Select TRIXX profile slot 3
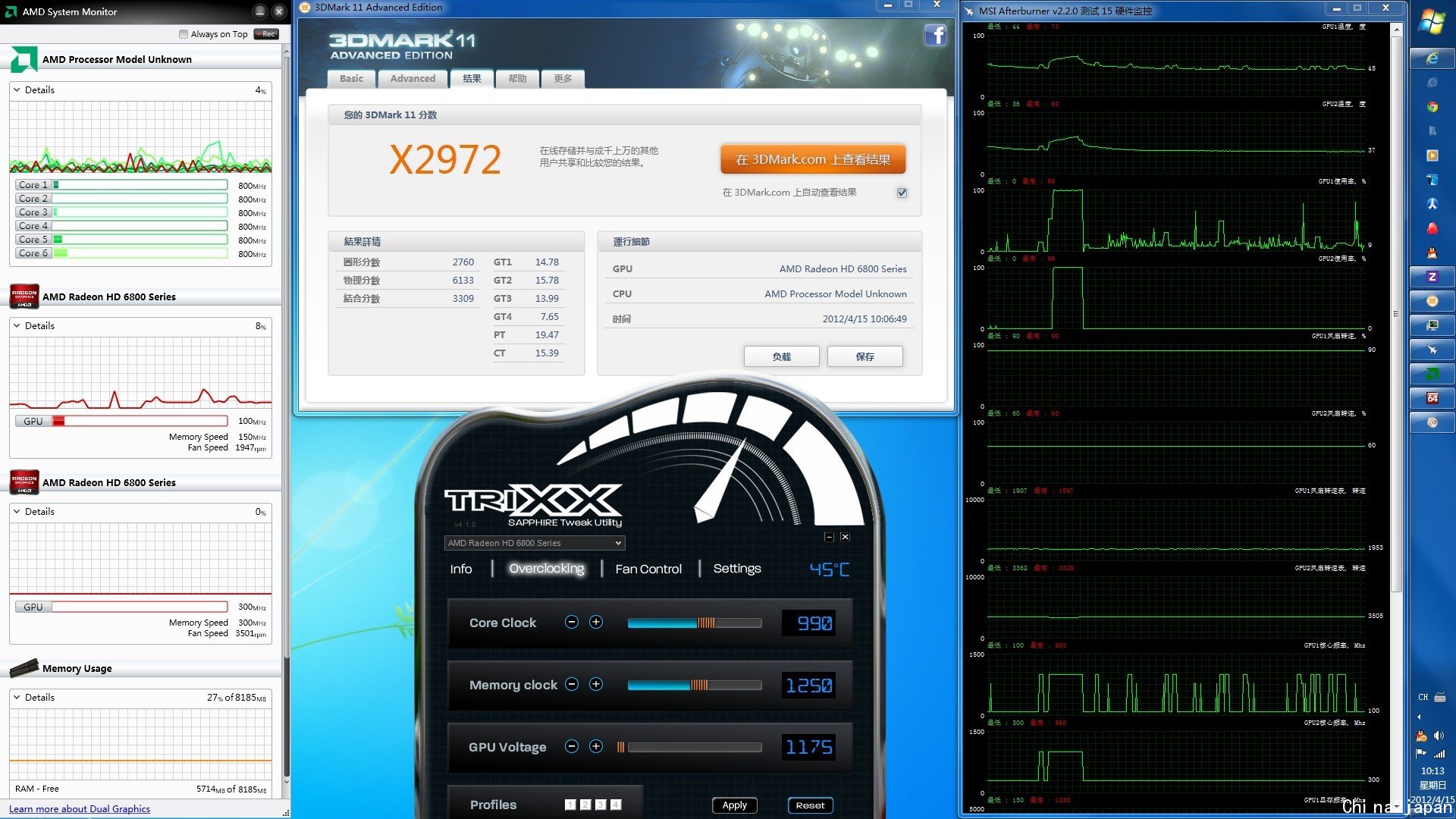Image resolution: width=1456 pixels, height=819 pixels. point(601,805)
